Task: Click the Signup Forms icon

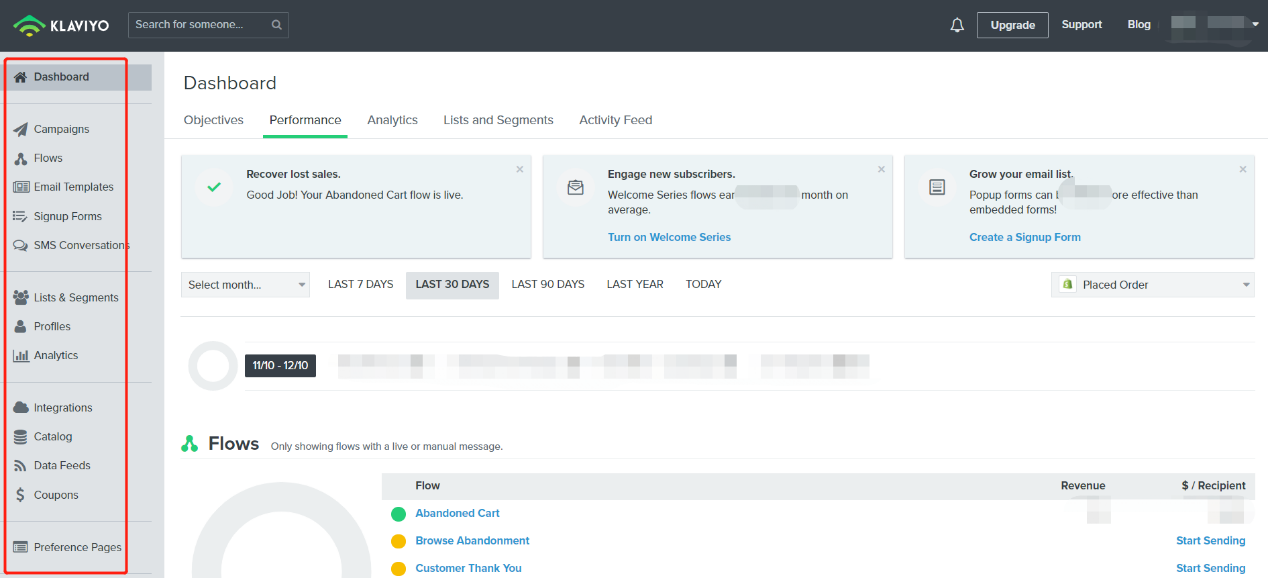Action: pyautogui.click(x=20, y=216)
